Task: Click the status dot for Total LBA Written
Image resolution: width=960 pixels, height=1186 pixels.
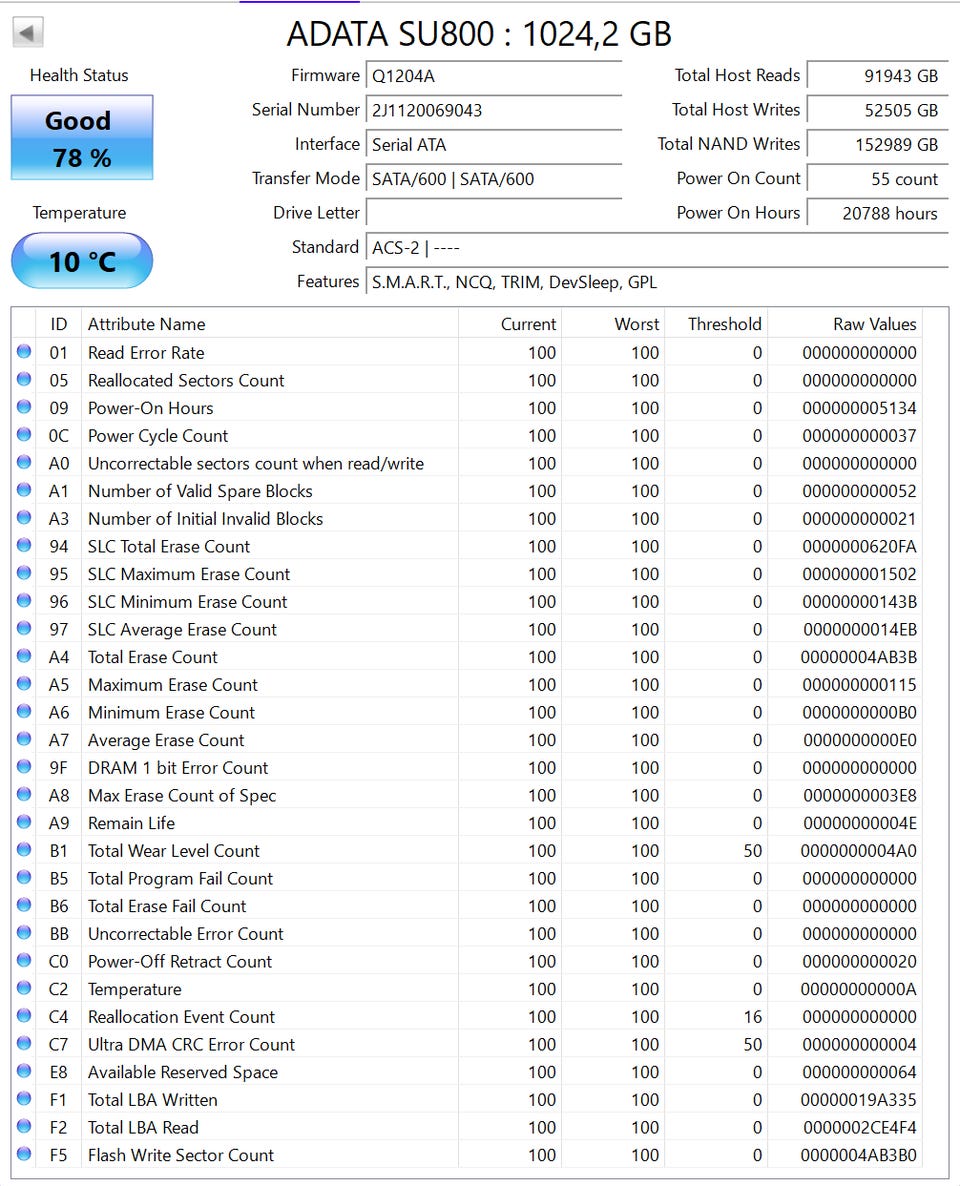Action: [x=24, y=1099]
